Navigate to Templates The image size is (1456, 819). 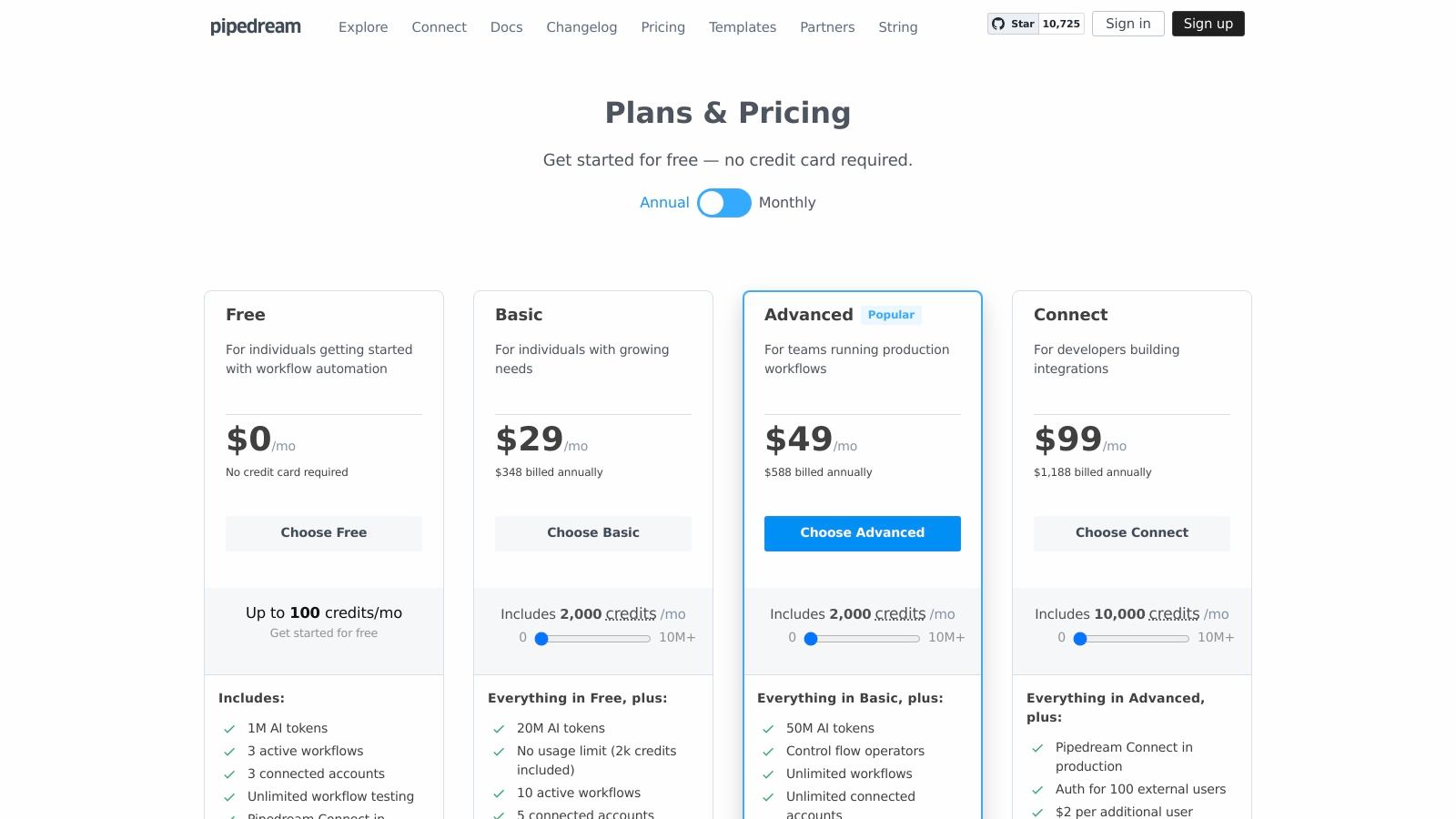[743, 27]
